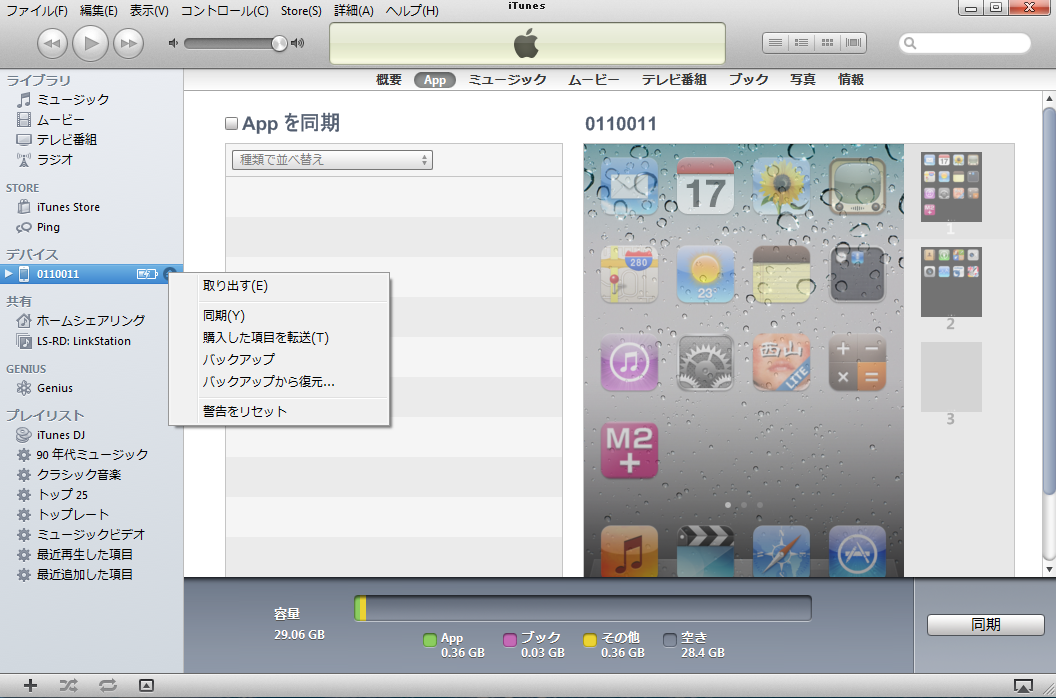The image size is (1056, 698).
Task: Select home screen page 1 thumbnail
Action: [x=951, y=187]
